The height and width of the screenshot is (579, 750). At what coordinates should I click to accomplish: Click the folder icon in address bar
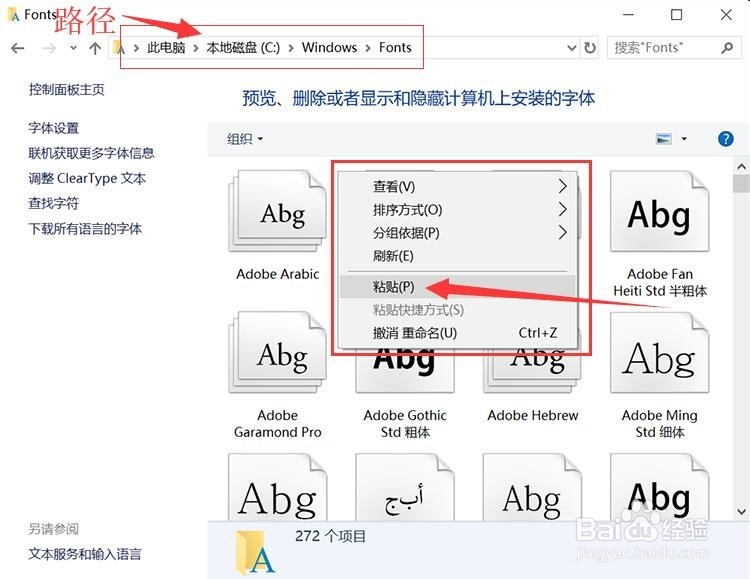pyautogui.click(x=119, y=48)
